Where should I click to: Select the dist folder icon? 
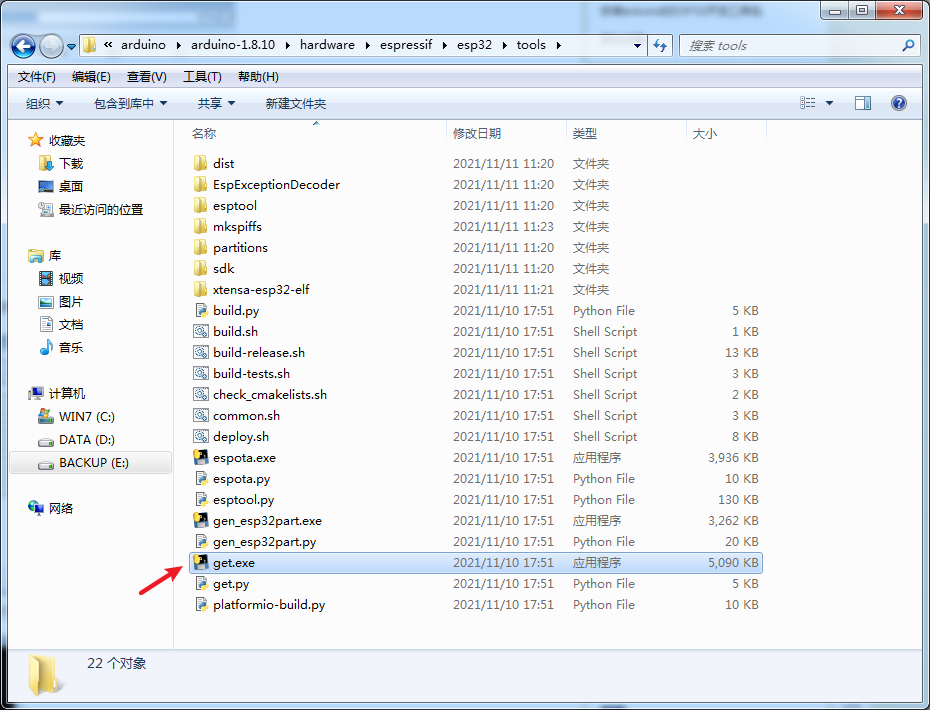pos(200,163)
